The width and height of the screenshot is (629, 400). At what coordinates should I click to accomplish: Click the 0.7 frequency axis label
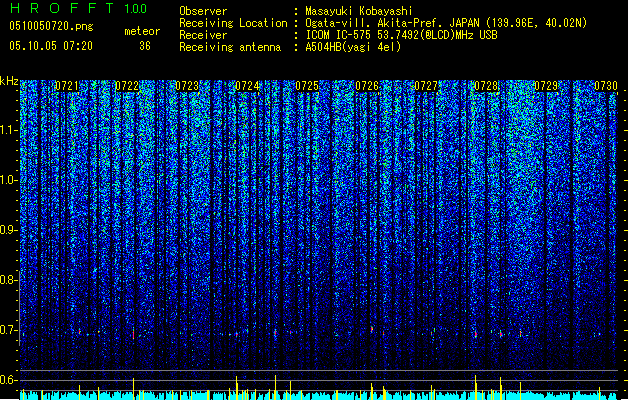pos(8,330)
